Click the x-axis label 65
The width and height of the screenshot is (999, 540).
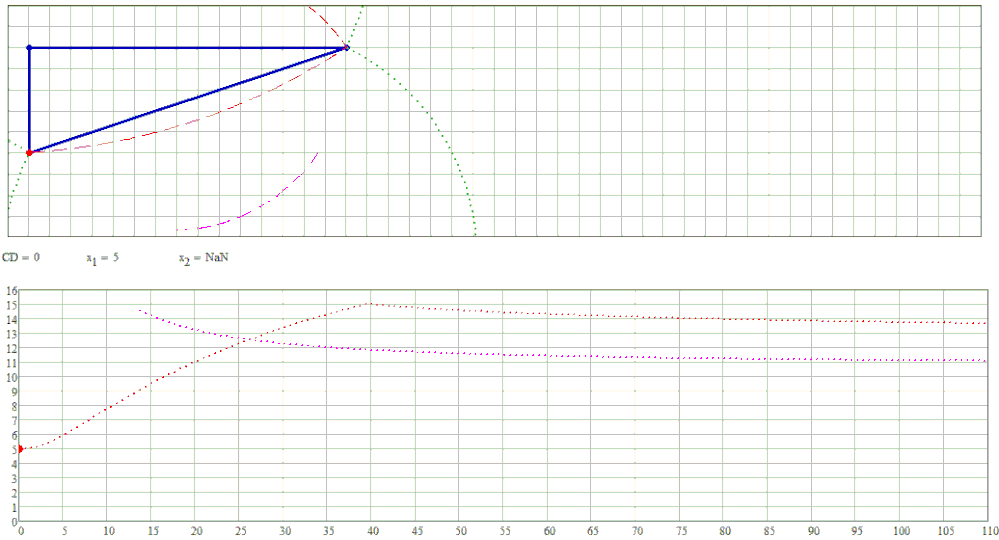[x=593, y=530]
